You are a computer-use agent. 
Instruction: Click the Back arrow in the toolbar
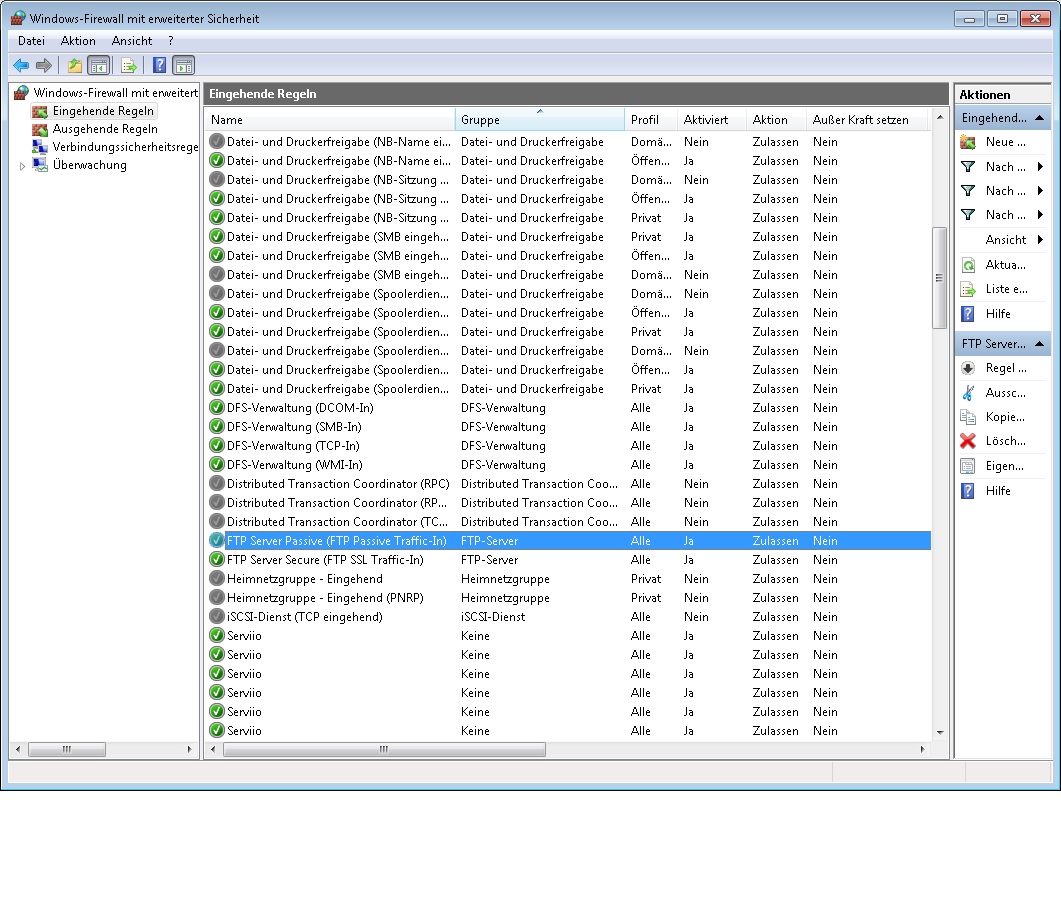[x=21, y=66]
